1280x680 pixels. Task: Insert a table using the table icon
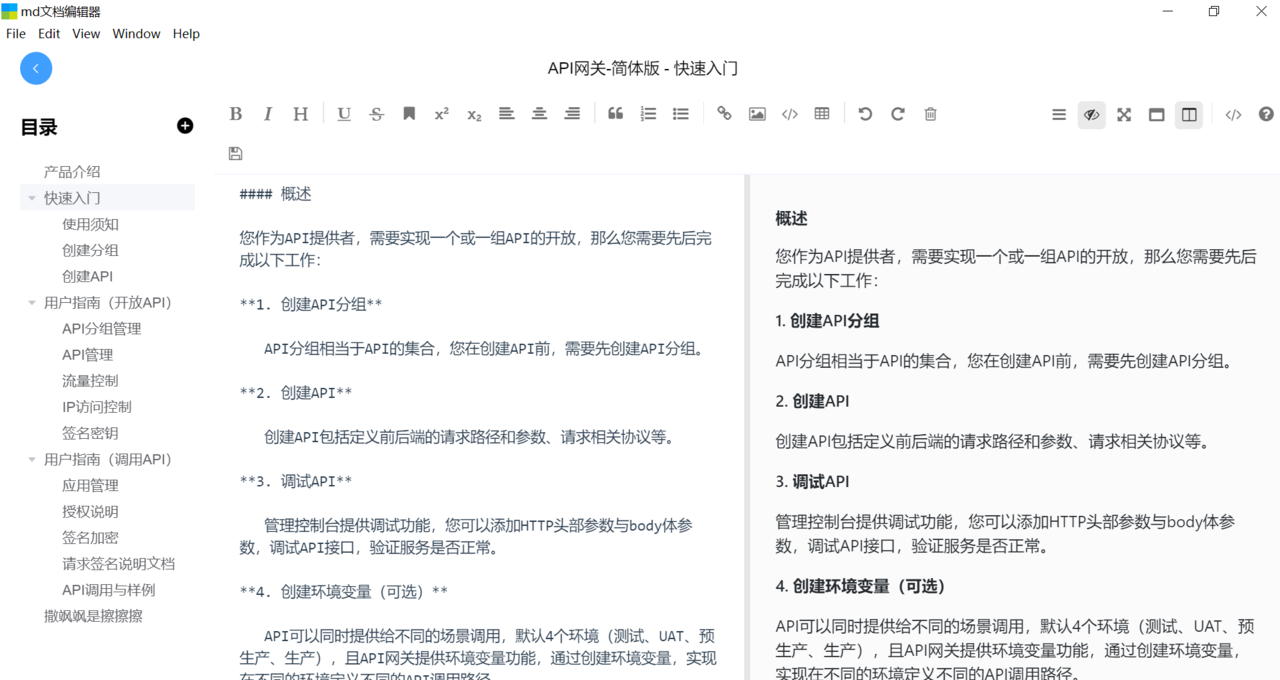822,114
